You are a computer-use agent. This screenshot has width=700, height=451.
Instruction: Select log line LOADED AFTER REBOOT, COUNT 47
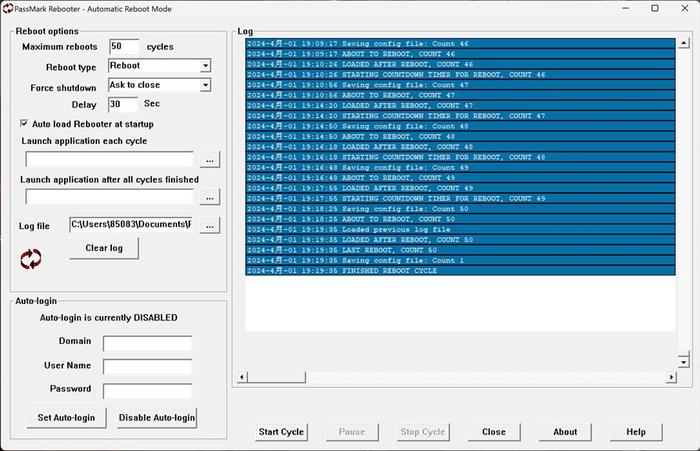460,106
